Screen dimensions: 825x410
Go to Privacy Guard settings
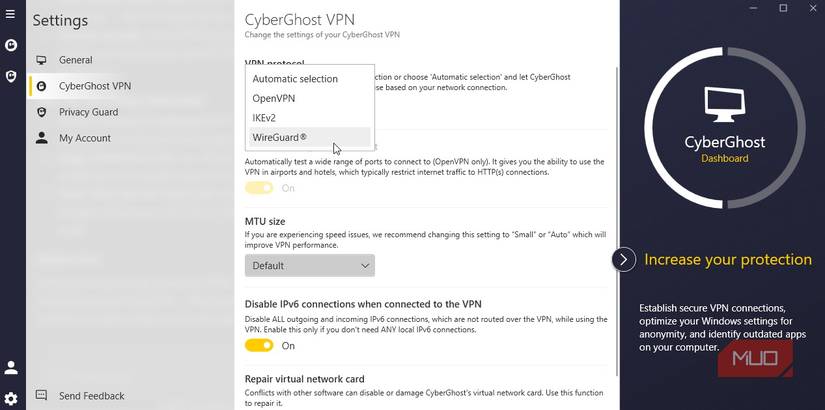tap(88, 112)
